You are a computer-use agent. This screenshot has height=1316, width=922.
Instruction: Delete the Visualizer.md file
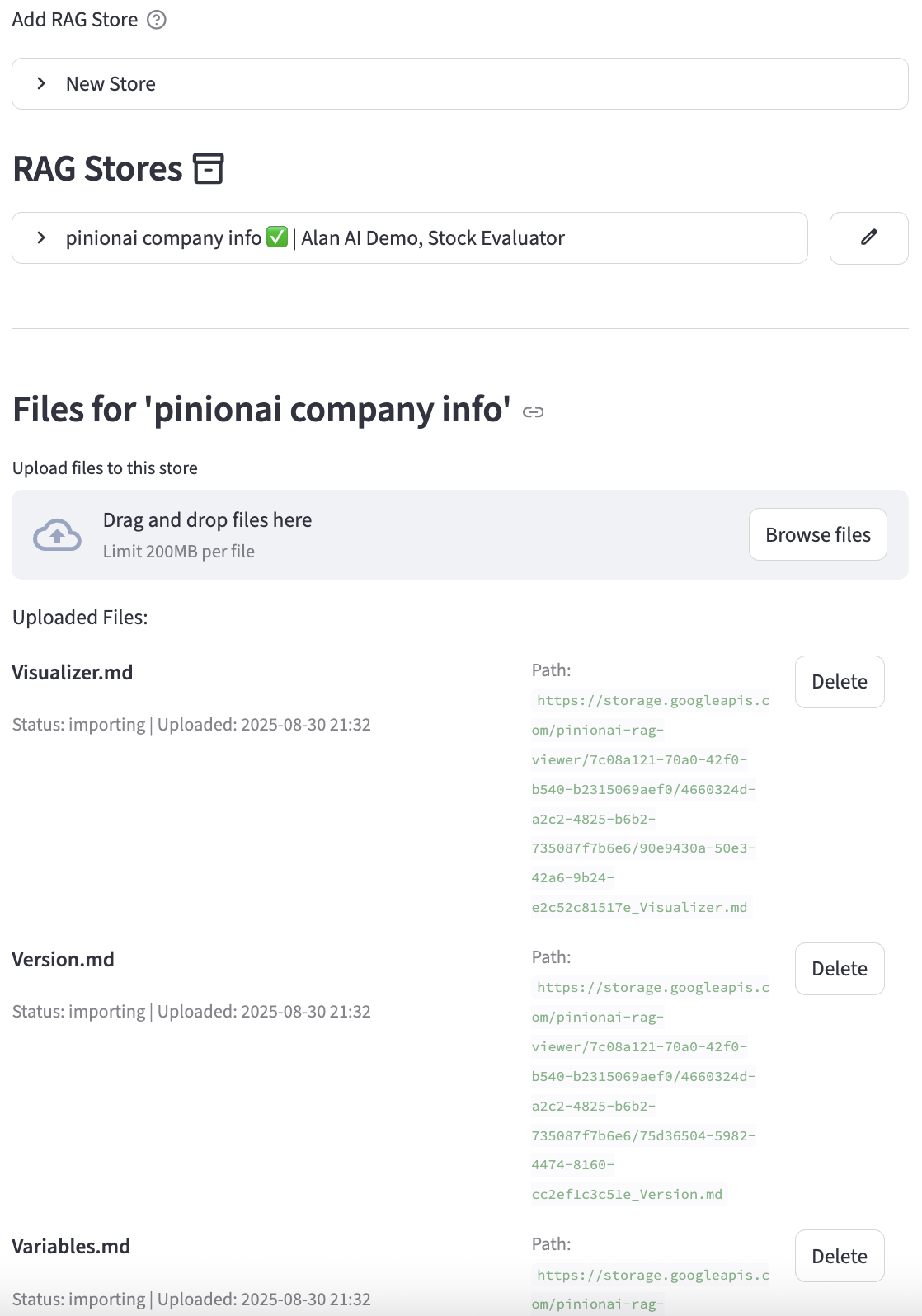839,682
